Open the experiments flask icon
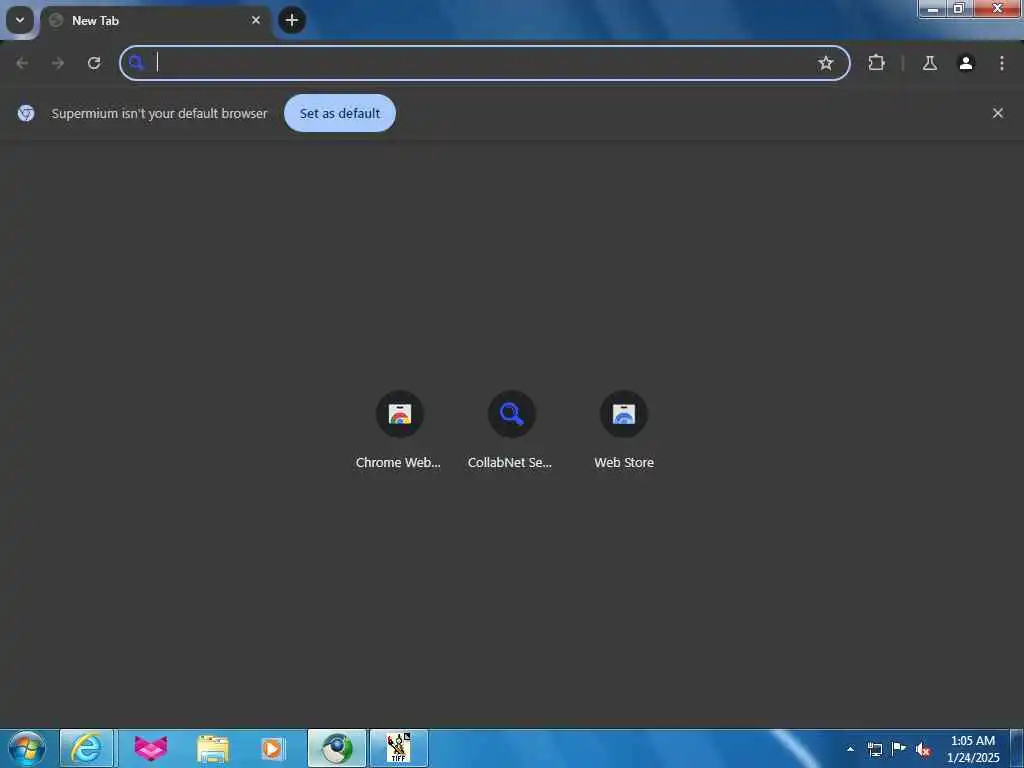 [929, 63]
